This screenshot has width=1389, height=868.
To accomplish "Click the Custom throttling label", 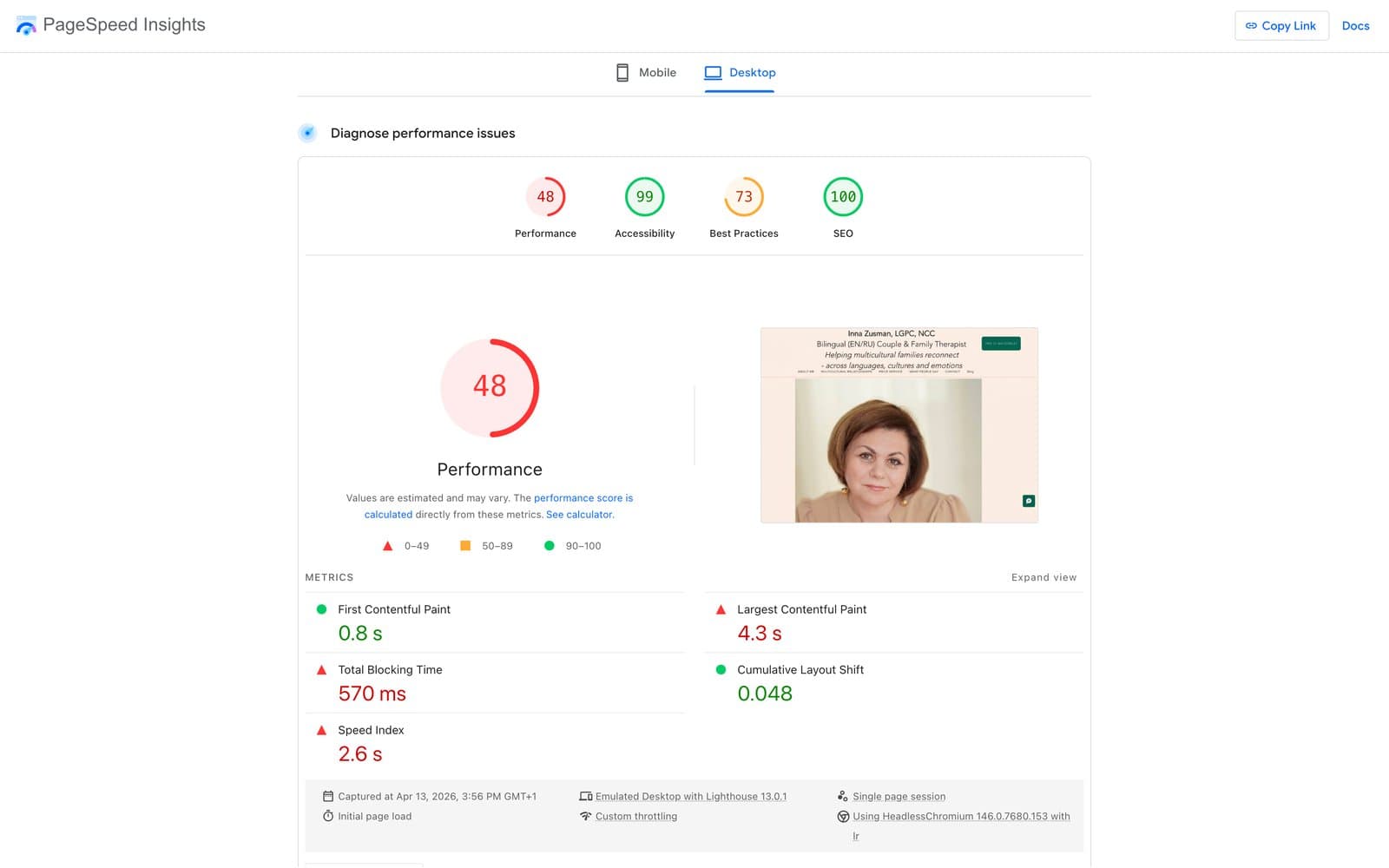I will point(636,816).
